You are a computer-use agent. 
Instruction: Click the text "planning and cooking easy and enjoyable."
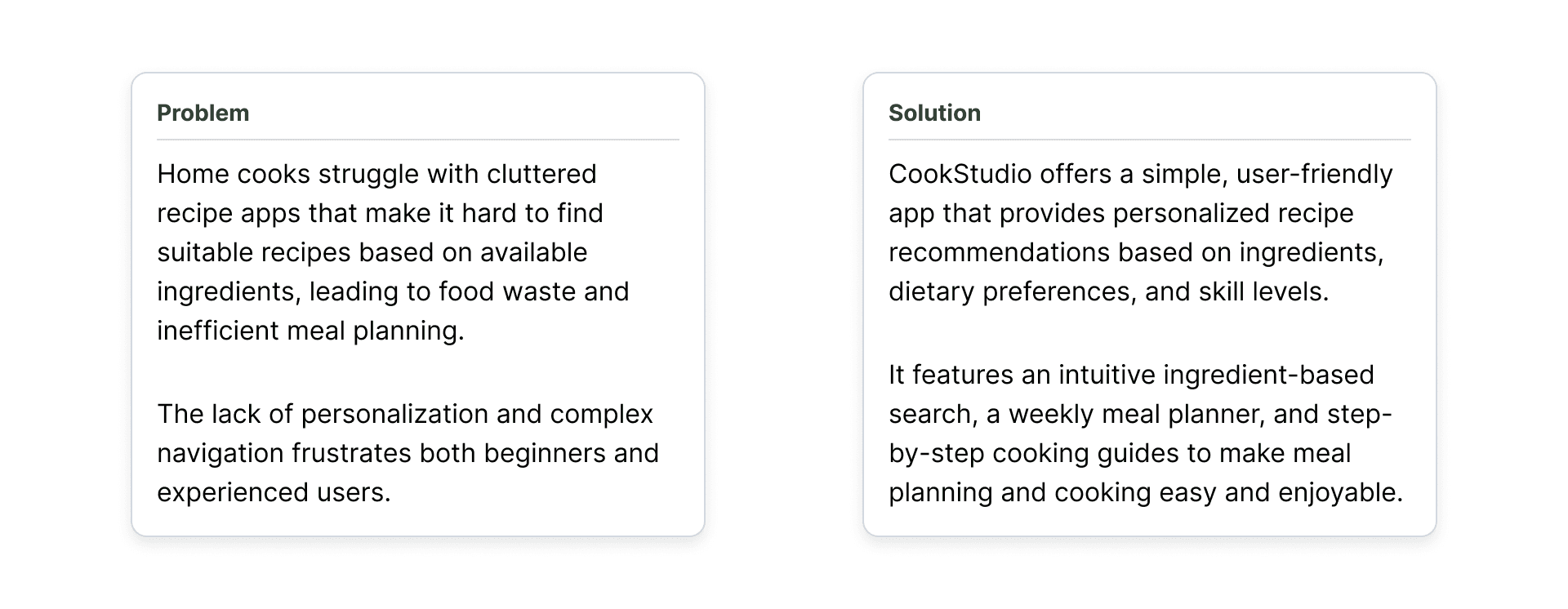[1146, 492]
